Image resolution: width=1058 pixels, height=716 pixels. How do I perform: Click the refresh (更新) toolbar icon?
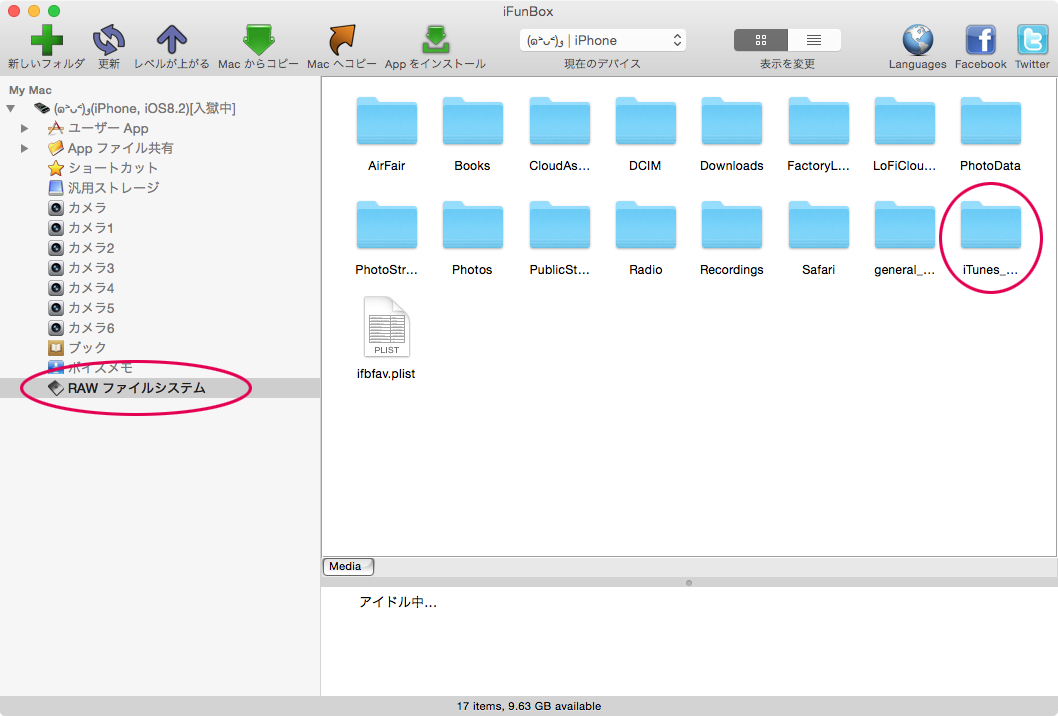coord(109,40)
